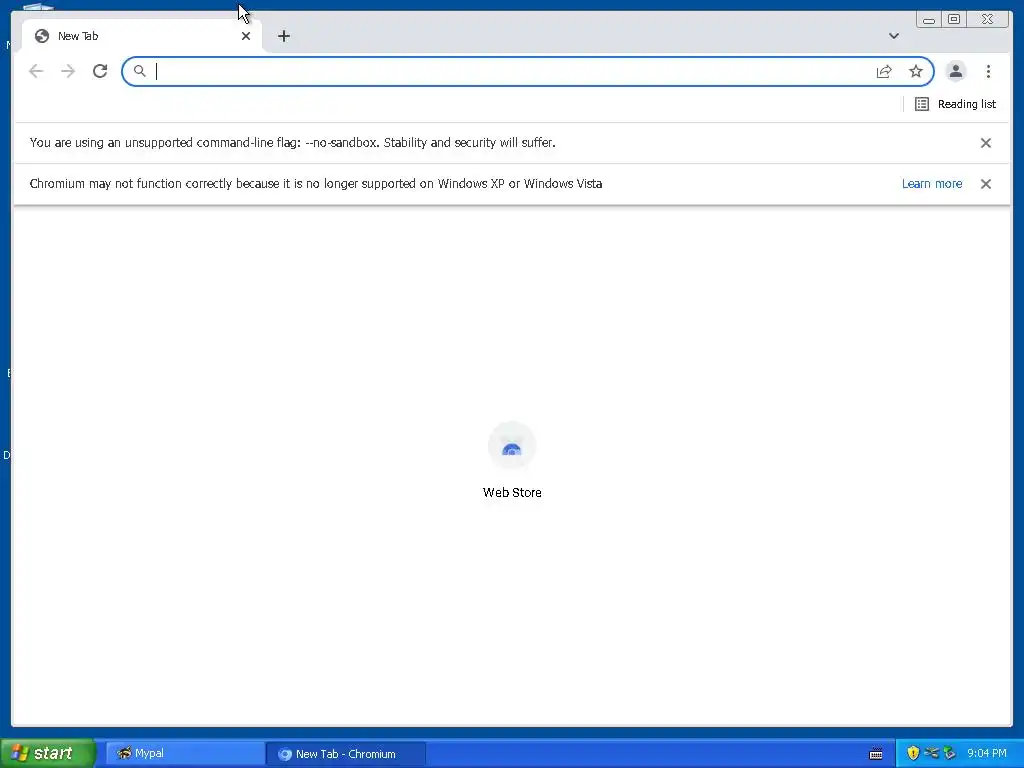The image size is (1024, 768).
Task: Open the share this page icon
Action: pyautogui.click(x=884, y=71)
